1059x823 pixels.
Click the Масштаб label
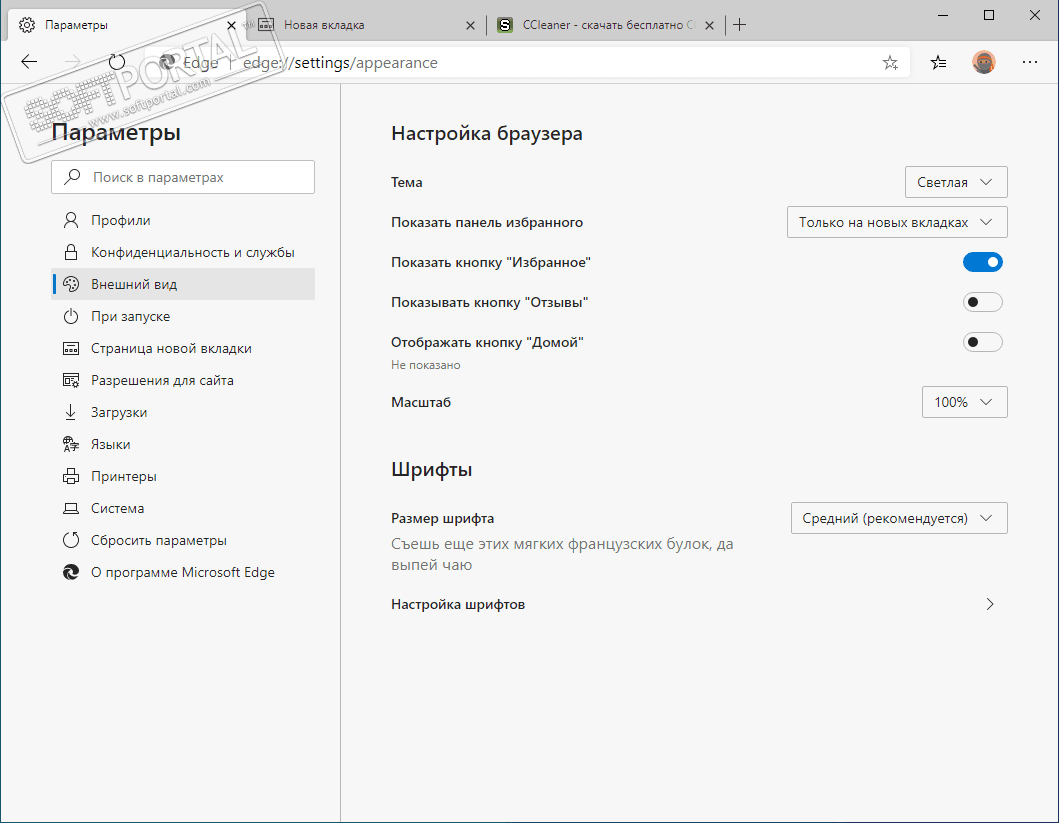click(x=421, y=402)
